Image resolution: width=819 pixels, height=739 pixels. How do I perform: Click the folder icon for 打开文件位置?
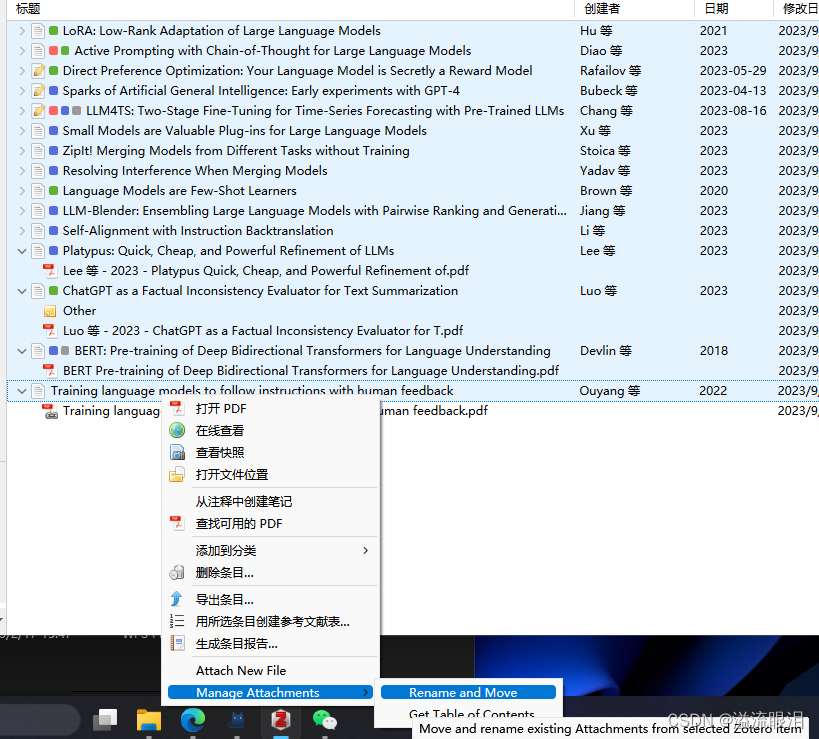177,474
